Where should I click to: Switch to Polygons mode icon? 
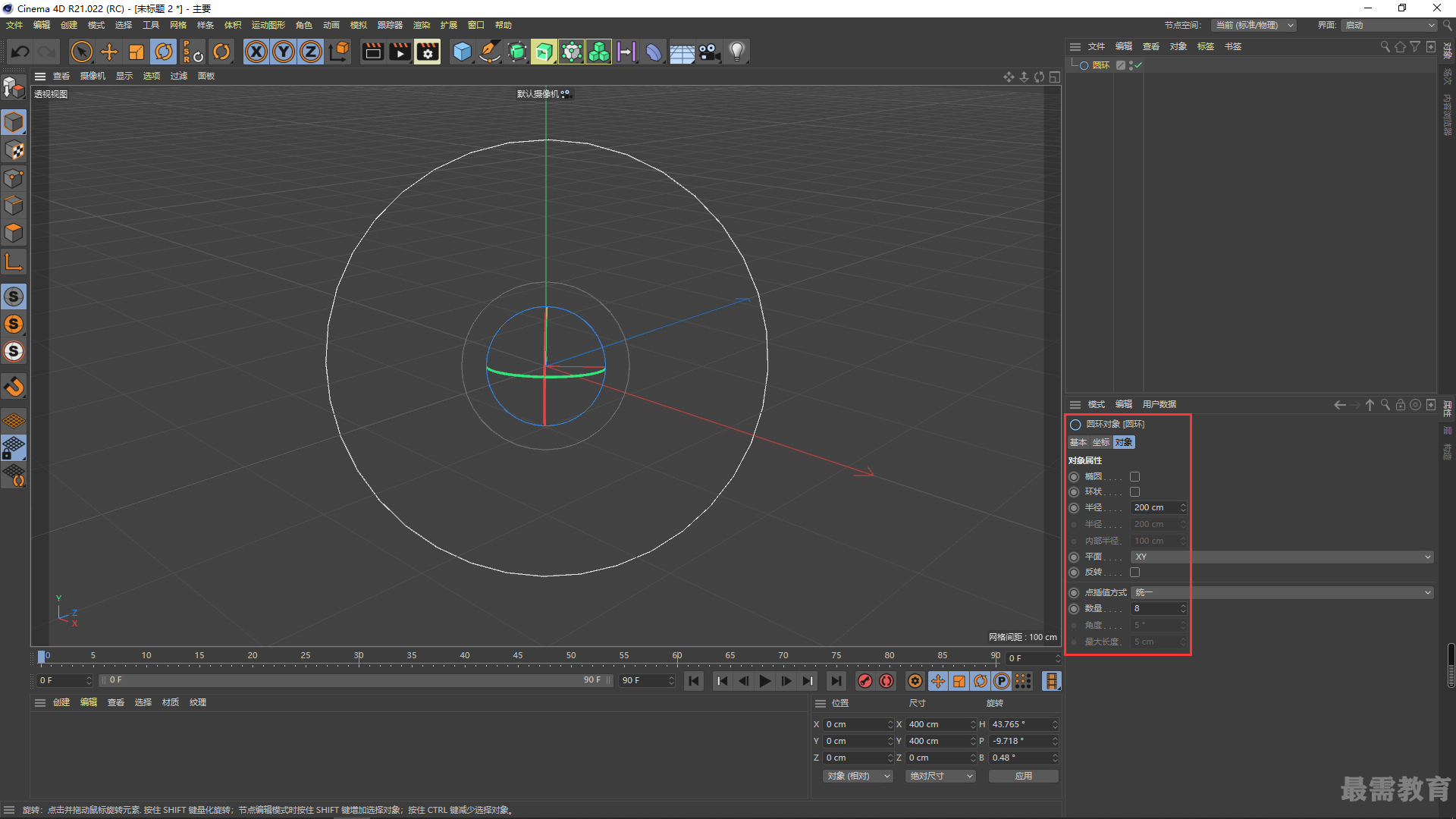(14, 233)
